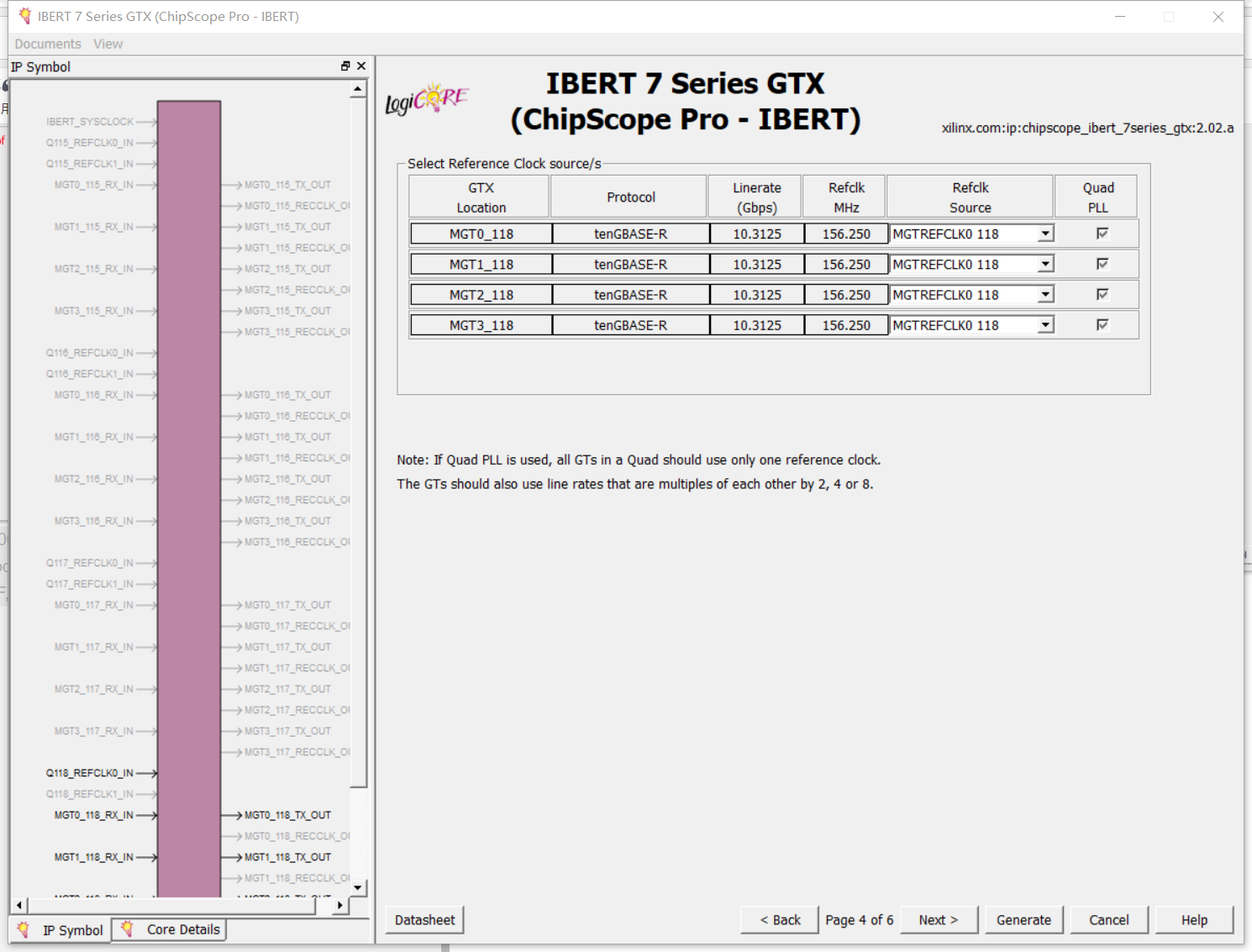Select the MGT1_118 GTX Location cell
Screen dimensions: 1252x952
point(481,264)
